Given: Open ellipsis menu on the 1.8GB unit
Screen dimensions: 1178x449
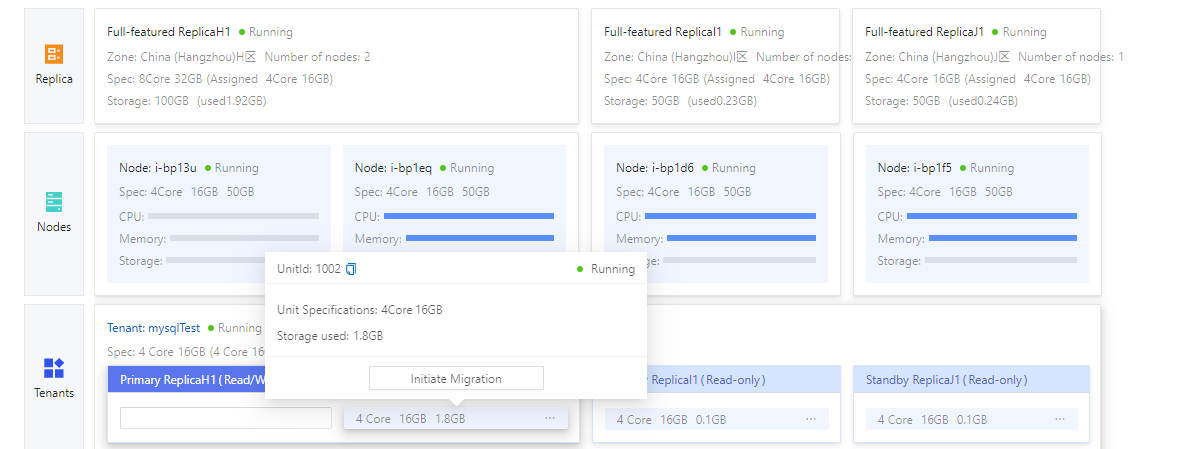Looking at the screenshot, I should (x=550, y=418).
